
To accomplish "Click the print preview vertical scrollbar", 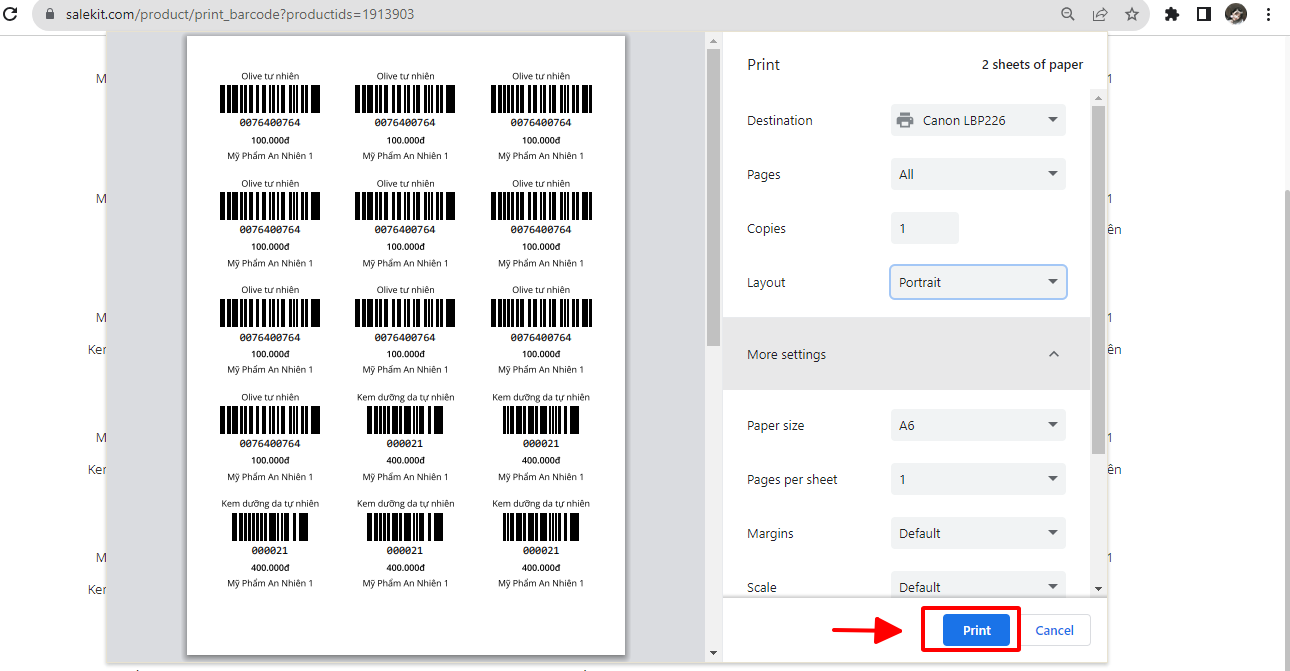I will pos(713,200).
